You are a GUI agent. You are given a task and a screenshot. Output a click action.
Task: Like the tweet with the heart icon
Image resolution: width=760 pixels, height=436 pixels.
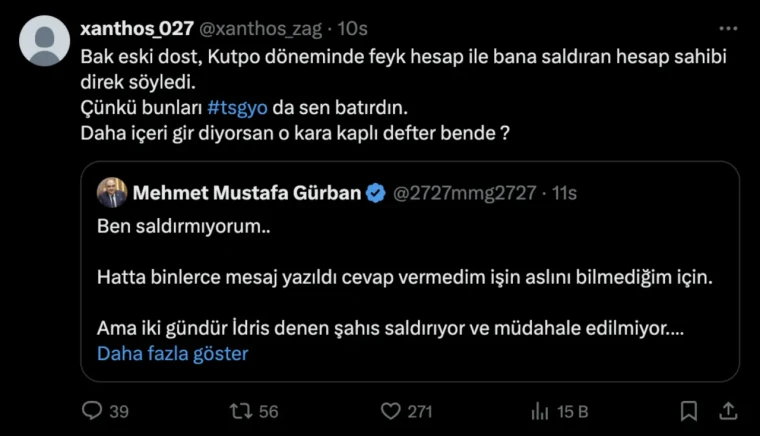pos(393,411)
